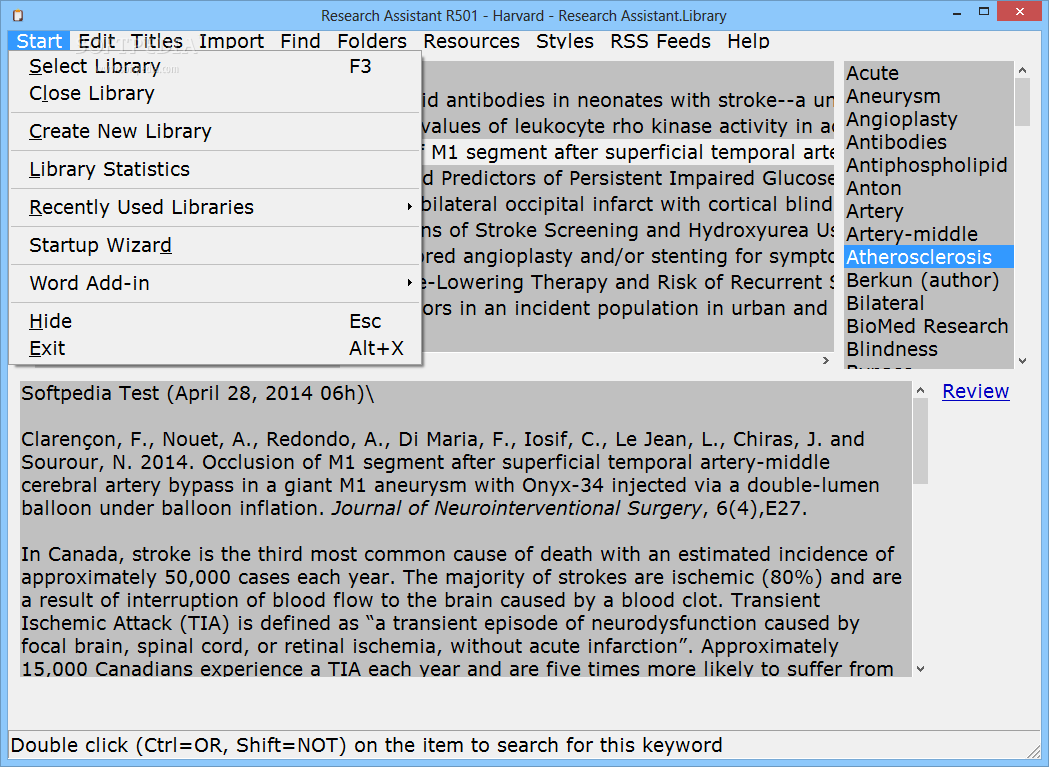
Task: Click abstract pane scroll up arrow
Action: [921, 390]
